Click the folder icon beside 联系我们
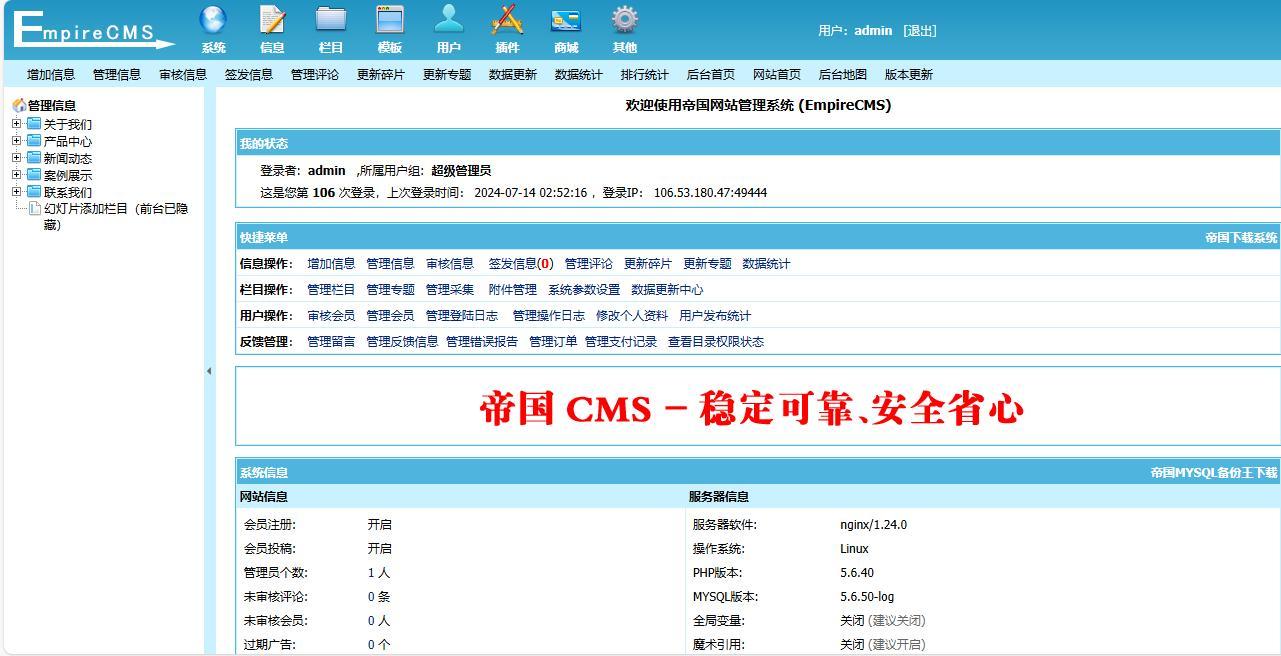Image resolution: width=1281 pixels, height=656 pixels. (34, 192)
